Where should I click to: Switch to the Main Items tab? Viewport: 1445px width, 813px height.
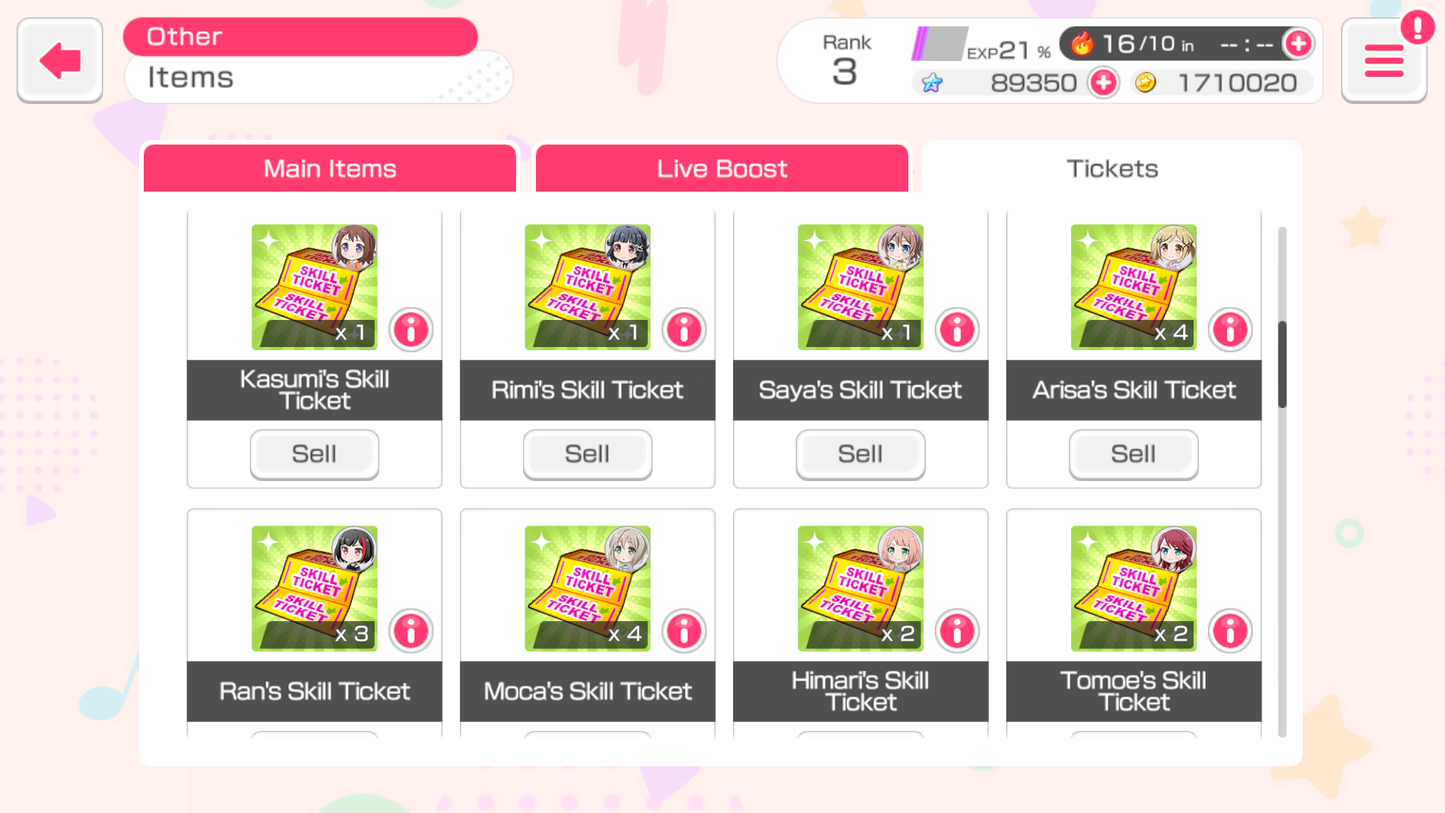pyautogui.click(x=329, y=167)
